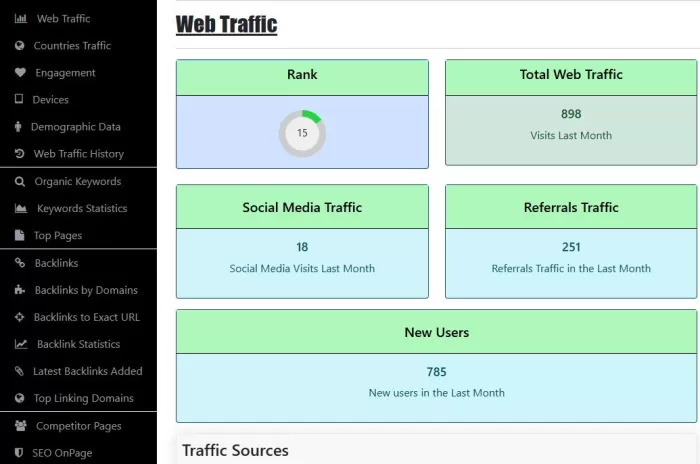Open Top Pages report
Image resolution: width=700 pixels, height=464 pixels.
point(58,235)
